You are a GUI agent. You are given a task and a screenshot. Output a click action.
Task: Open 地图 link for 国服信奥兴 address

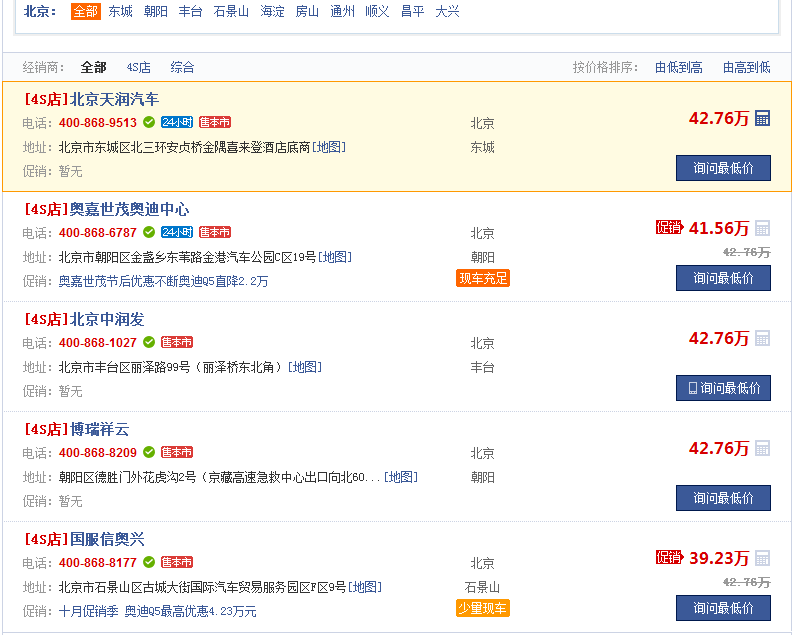coord(365,587)
